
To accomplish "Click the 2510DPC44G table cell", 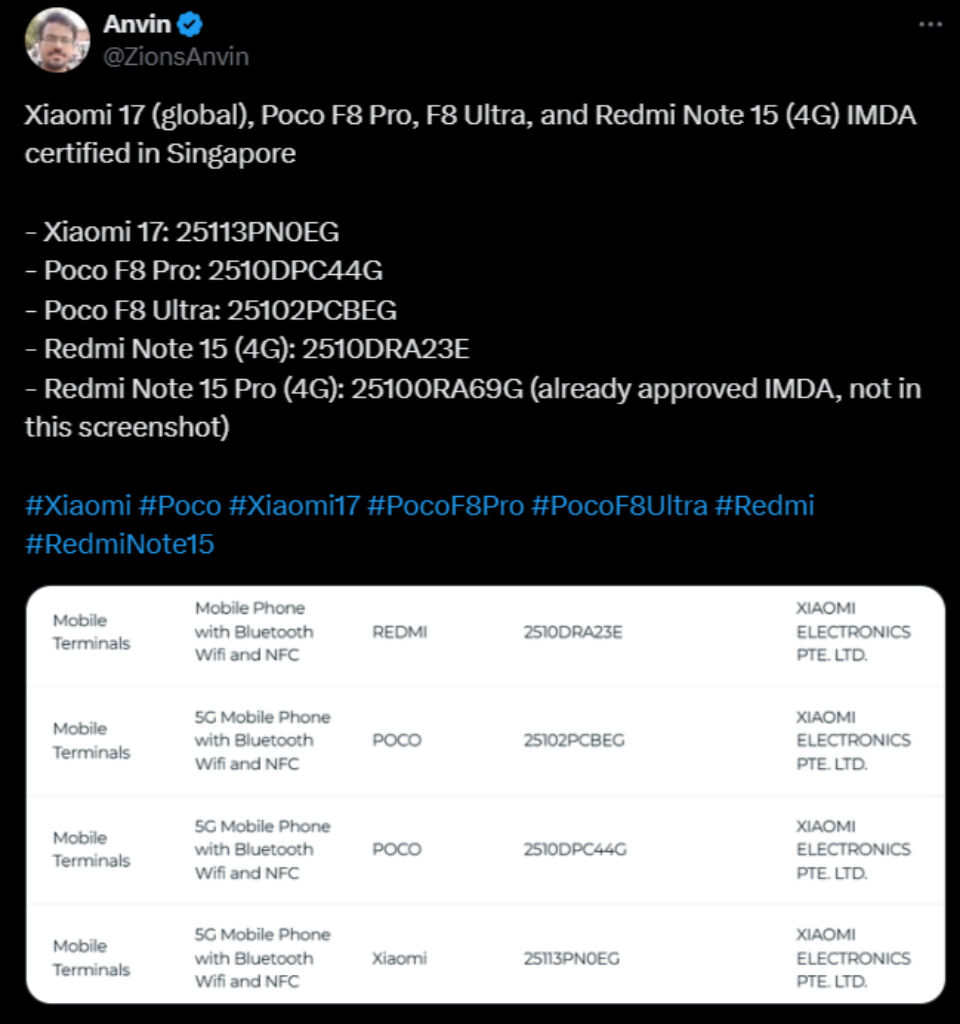I will pyautogui.click(x=574, y=850).
